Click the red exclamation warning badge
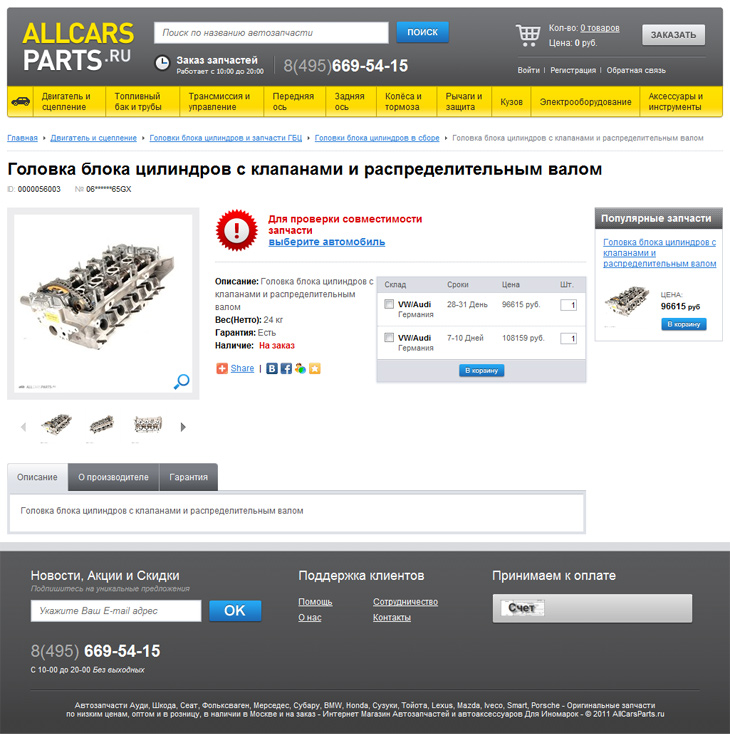 coord(236,230)
